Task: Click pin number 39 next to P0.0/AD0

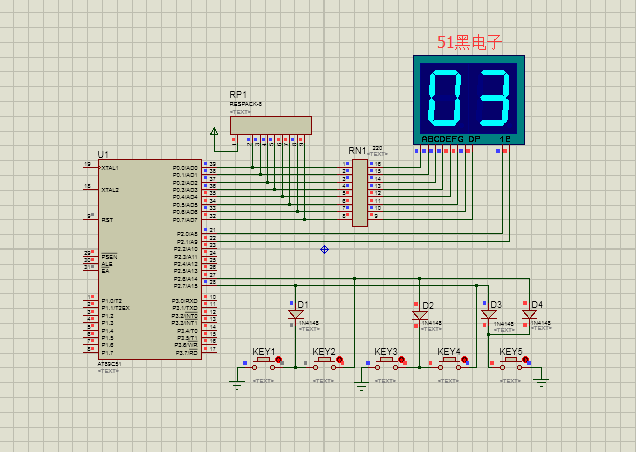Action: 213,164
